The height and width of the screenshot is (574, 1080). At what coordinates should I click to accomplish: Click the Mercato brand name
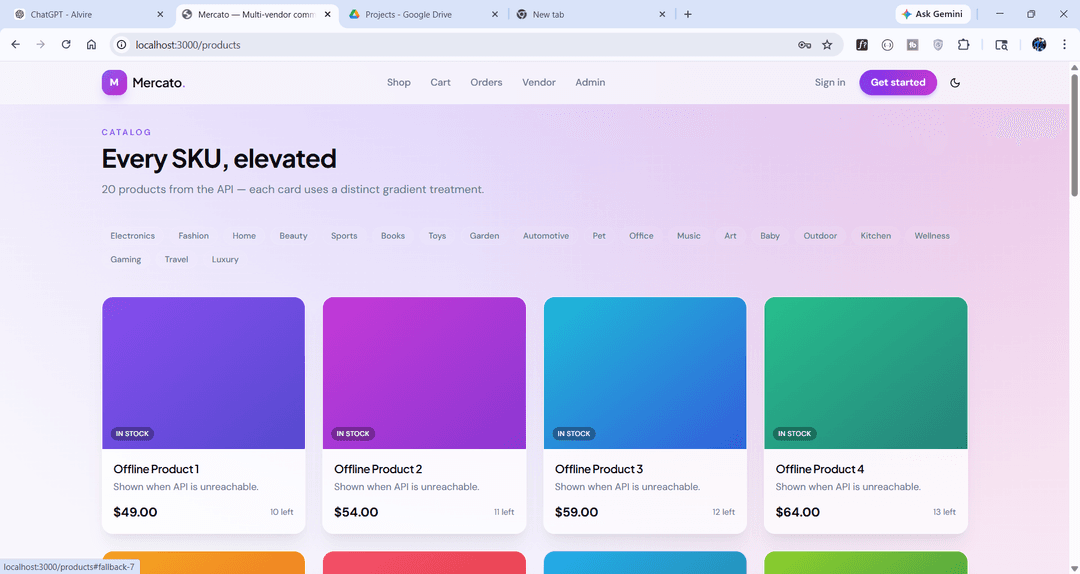158,83
